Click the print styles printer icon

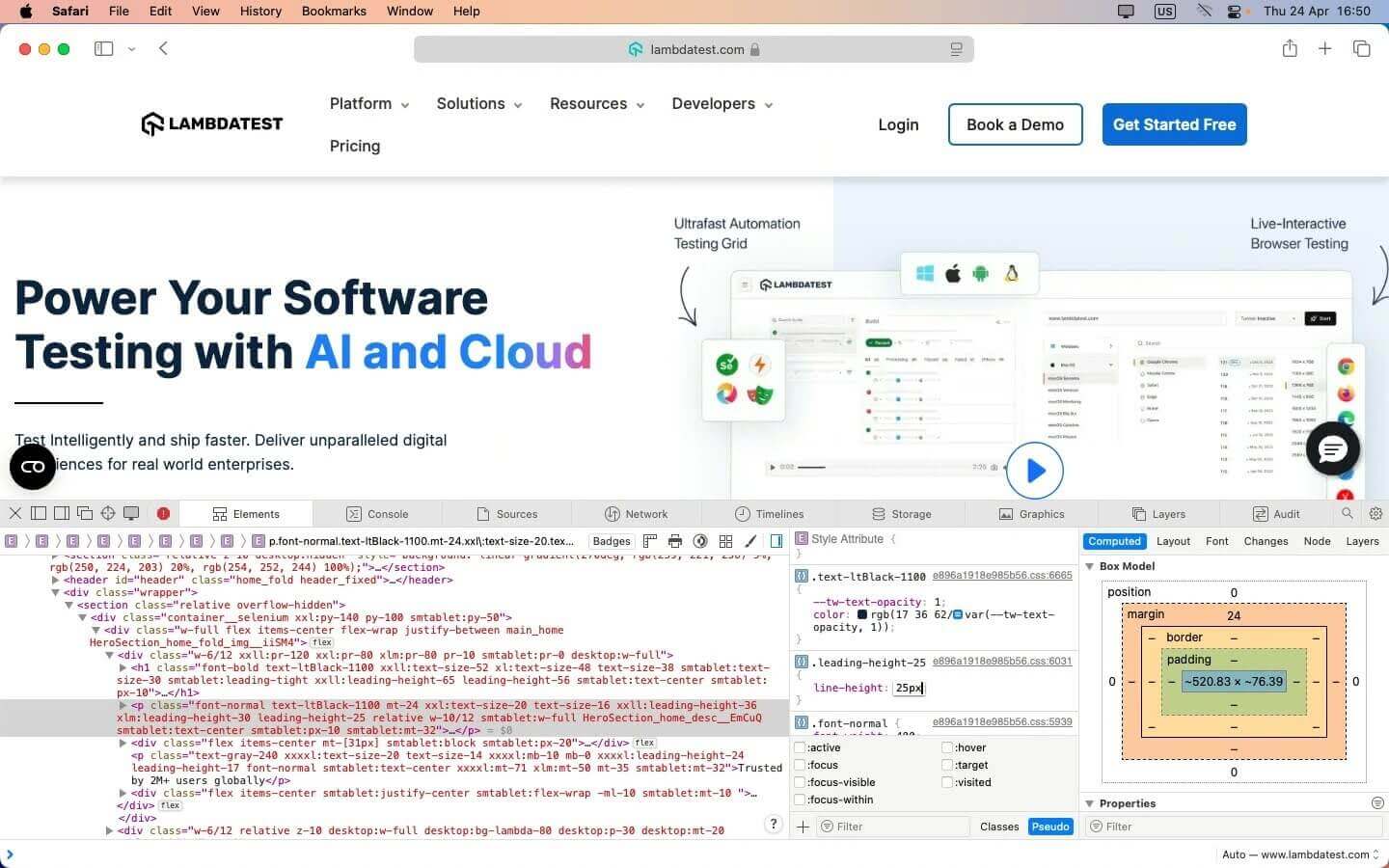[675, 541]
